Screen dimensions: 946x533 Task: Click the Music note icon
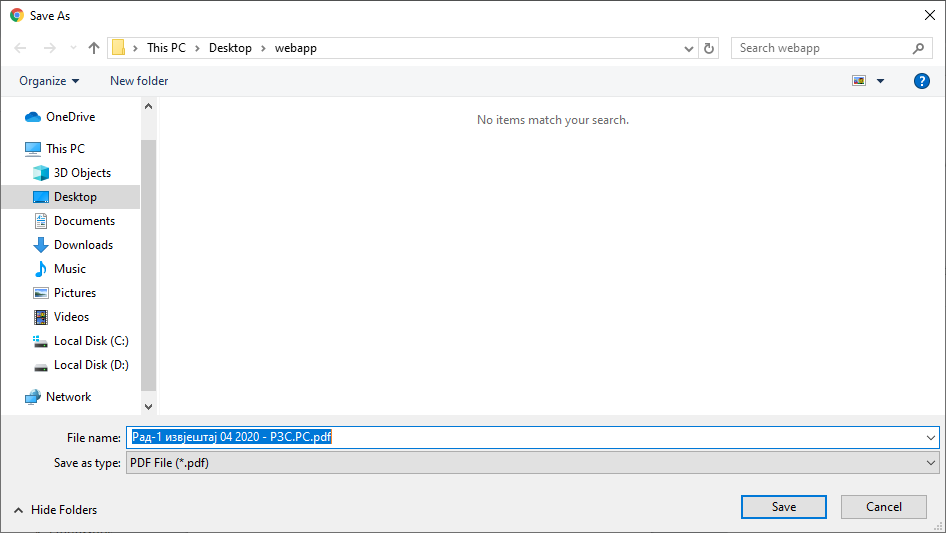coord(41,269)
